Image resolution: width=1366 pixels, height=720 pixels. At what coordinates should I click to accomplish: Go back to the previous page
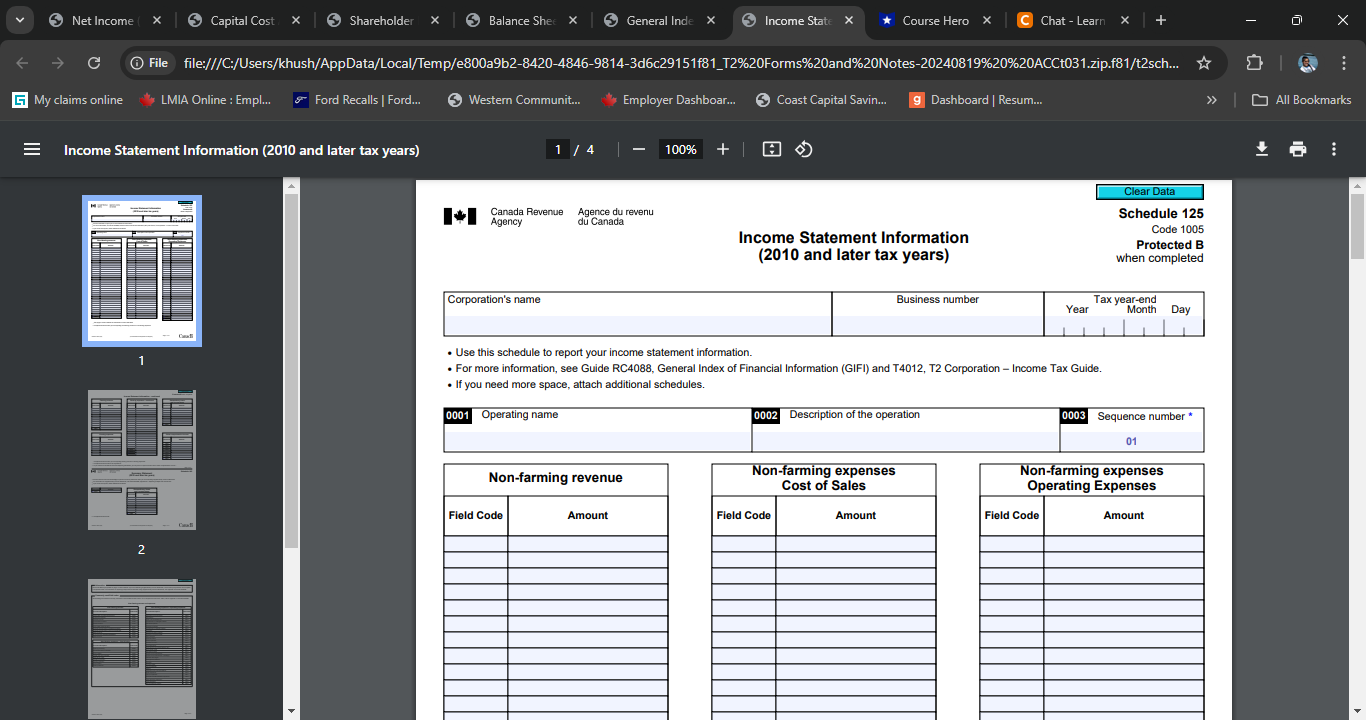pos(22,61)
